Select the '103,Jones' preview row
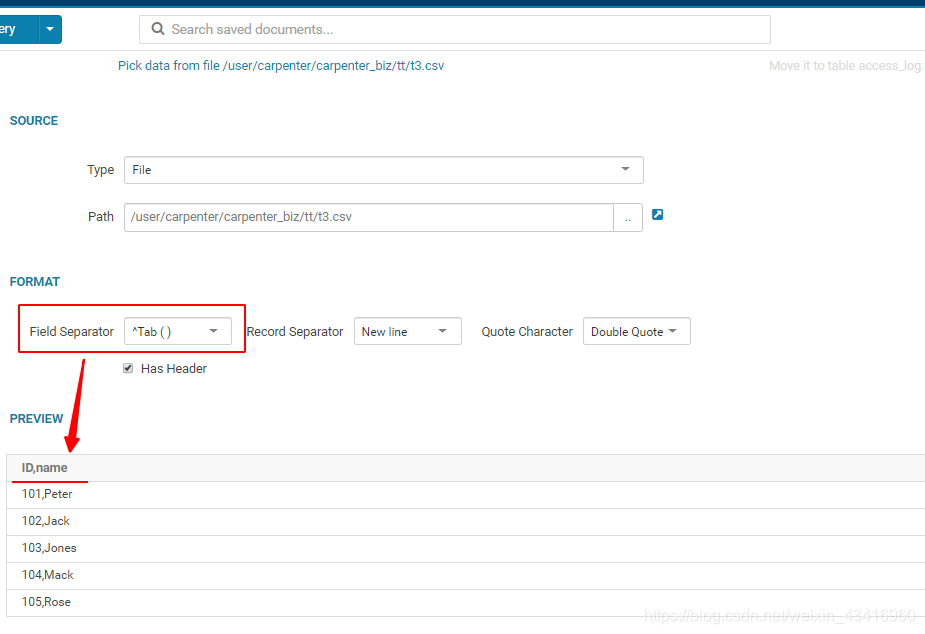This screenshot has height=634, width=925. pos(466,548)
